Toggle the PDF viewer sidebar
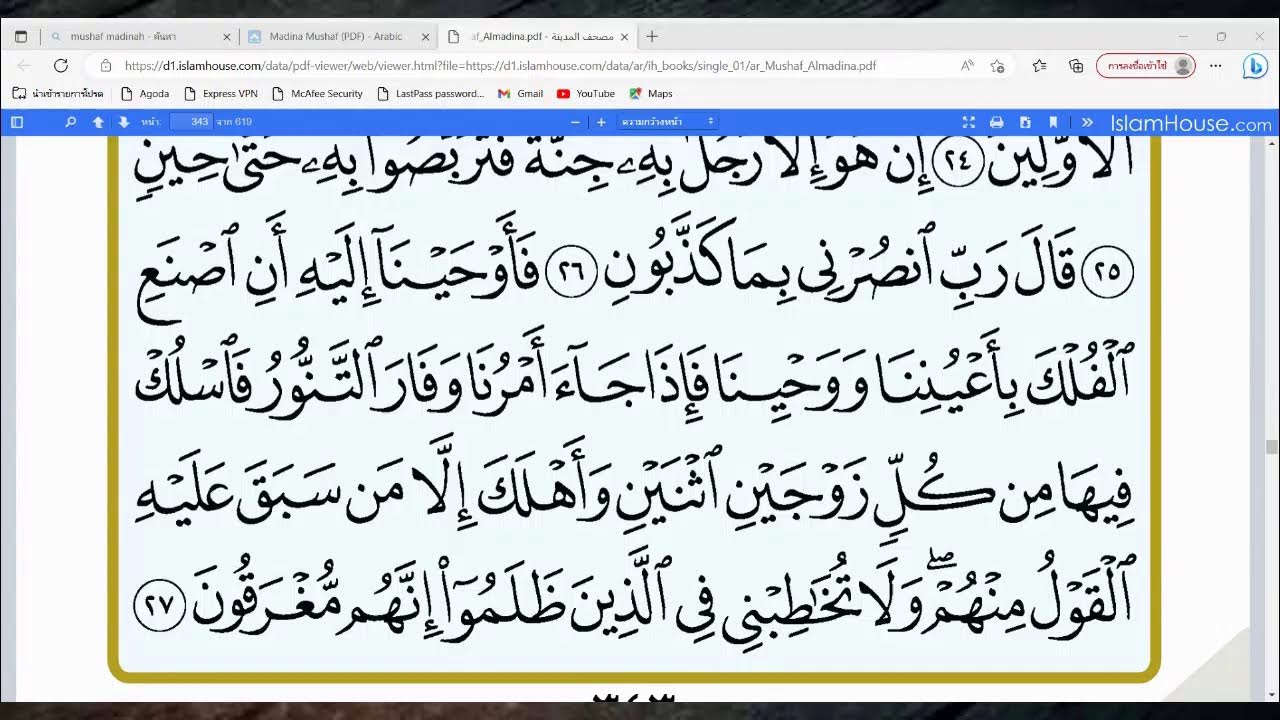Screen dimensions: 1280x720 pos(17,122)
